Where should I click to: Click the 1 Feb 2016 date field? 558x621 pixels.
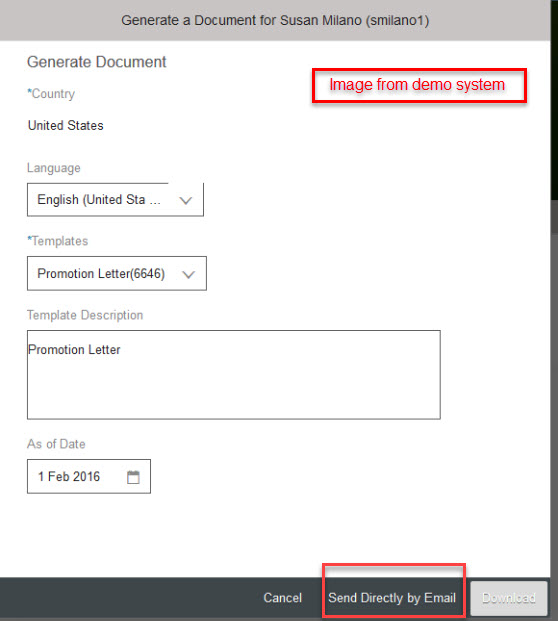(89, 476)
